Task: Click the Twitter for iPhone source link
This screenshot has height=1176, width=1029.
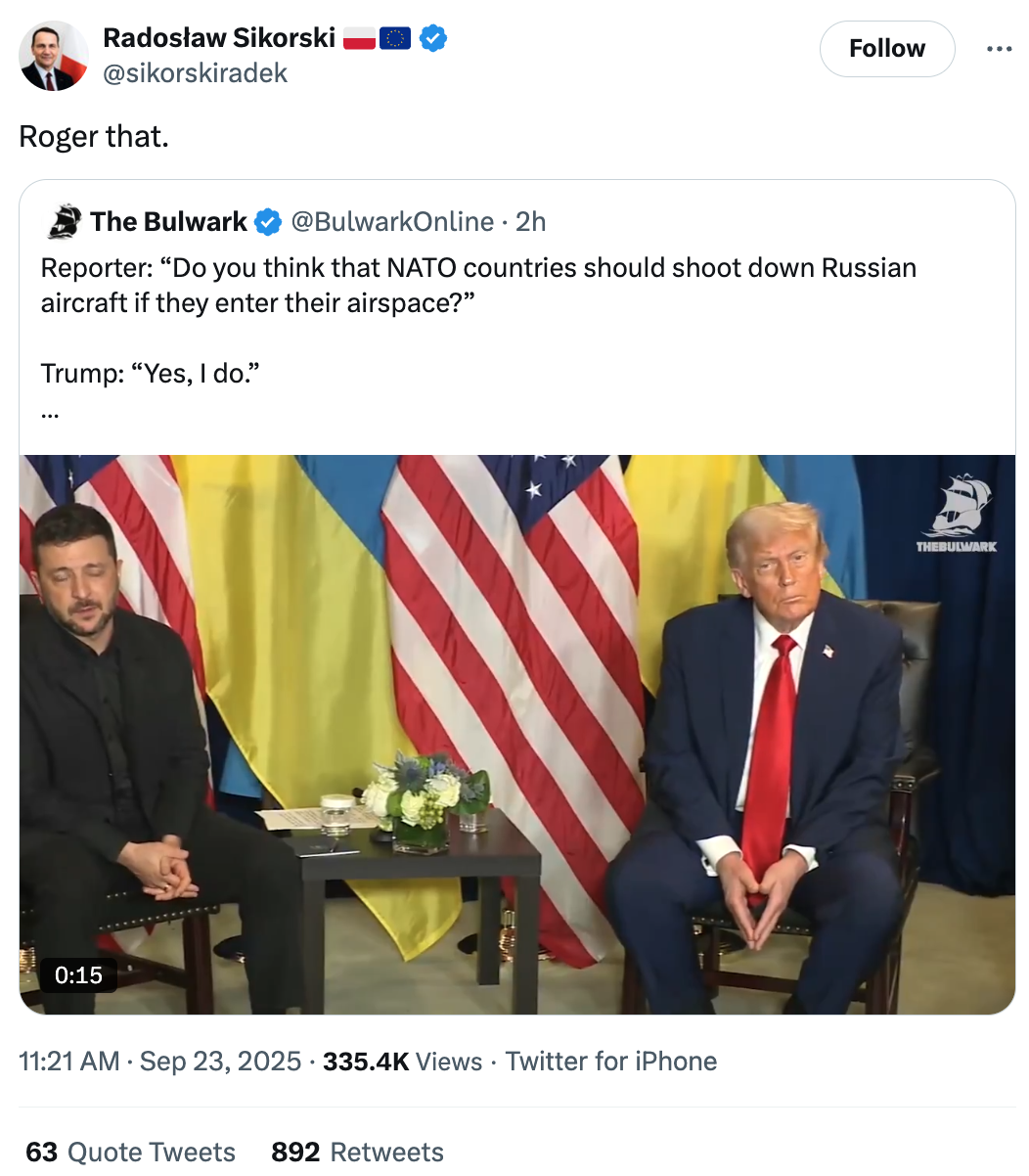Action: pos(611,1062)
